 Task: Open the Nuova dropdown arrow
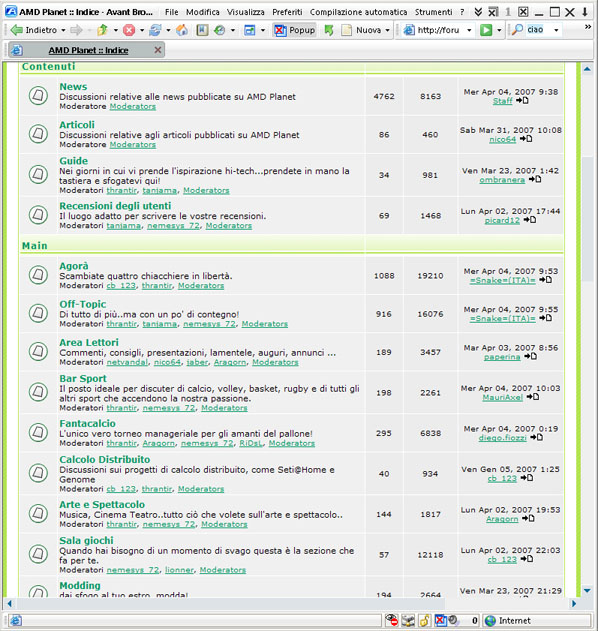tap(387, 30)
